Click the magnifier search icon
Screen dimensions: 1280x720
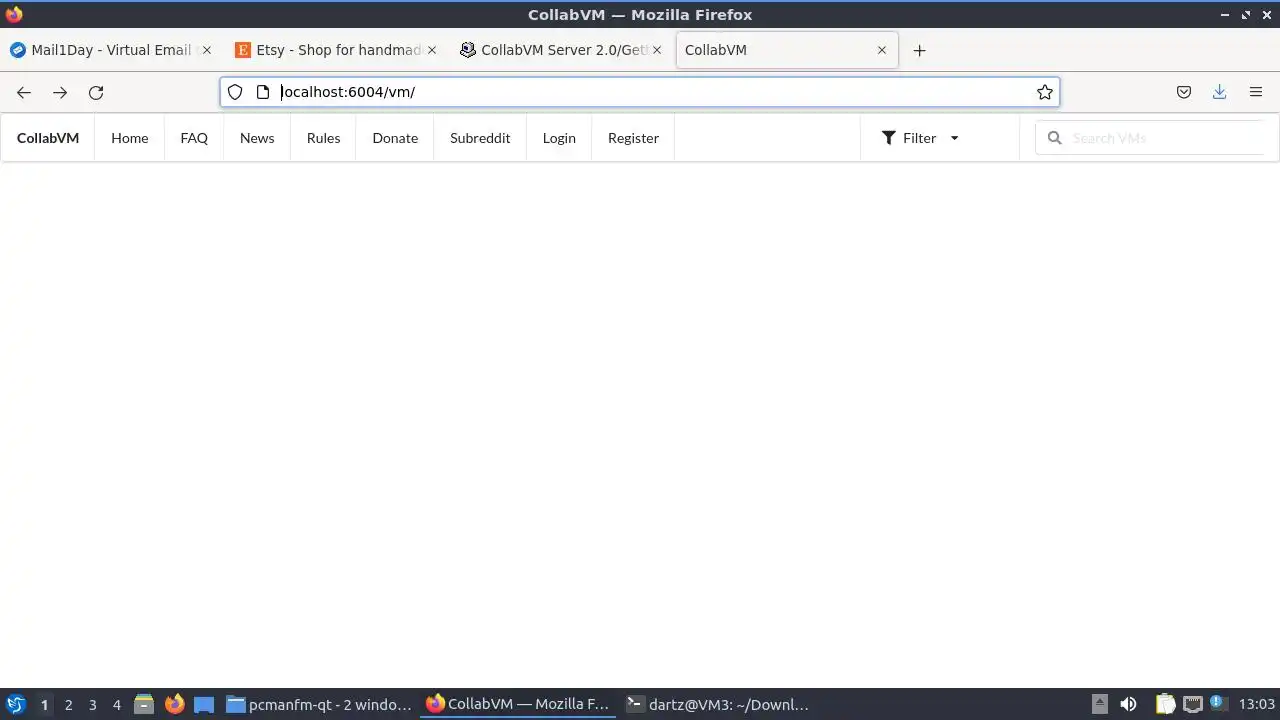[x=1054, y=138]
